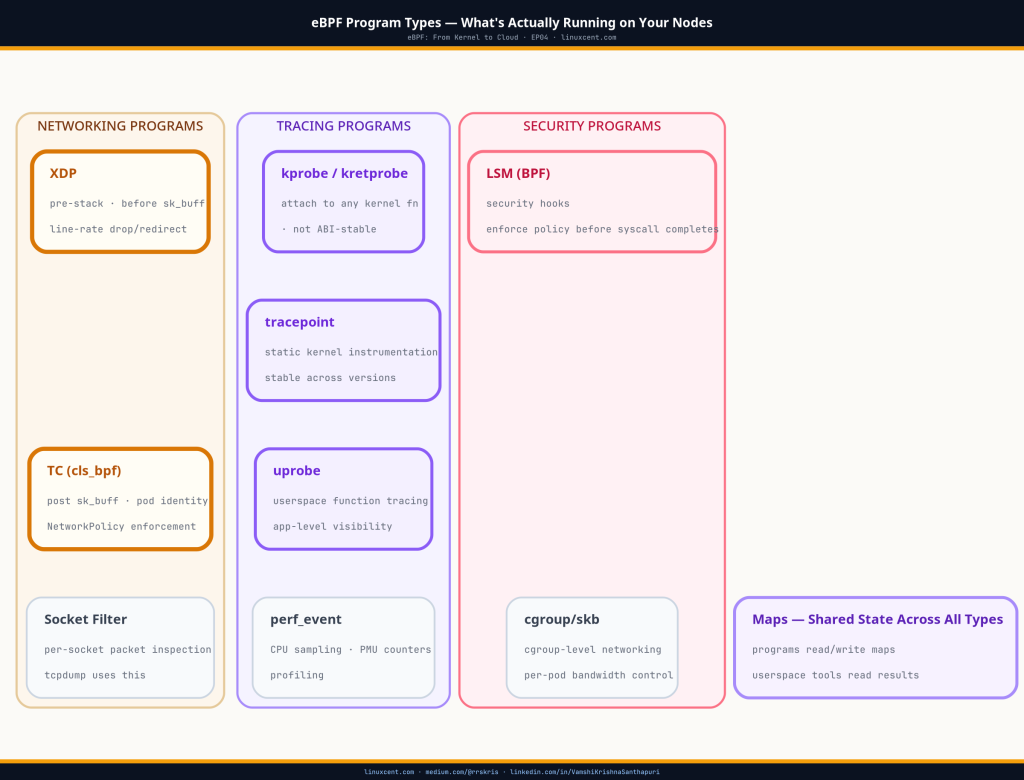
Task: Click 'post sk_buff · pod identity' line
Action: pos(127,500)
